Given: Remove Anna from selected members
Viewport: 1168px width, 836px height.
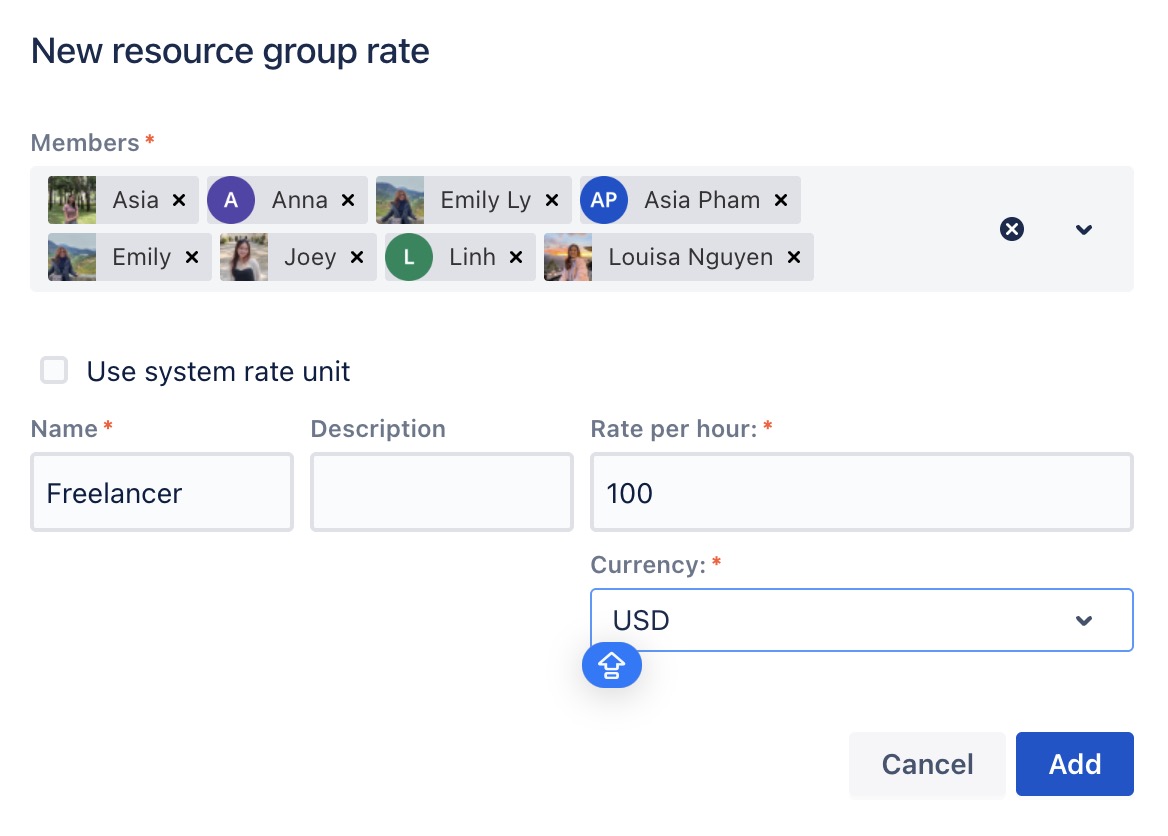Looking at the screenshot, I should click(x=348, y=200).
